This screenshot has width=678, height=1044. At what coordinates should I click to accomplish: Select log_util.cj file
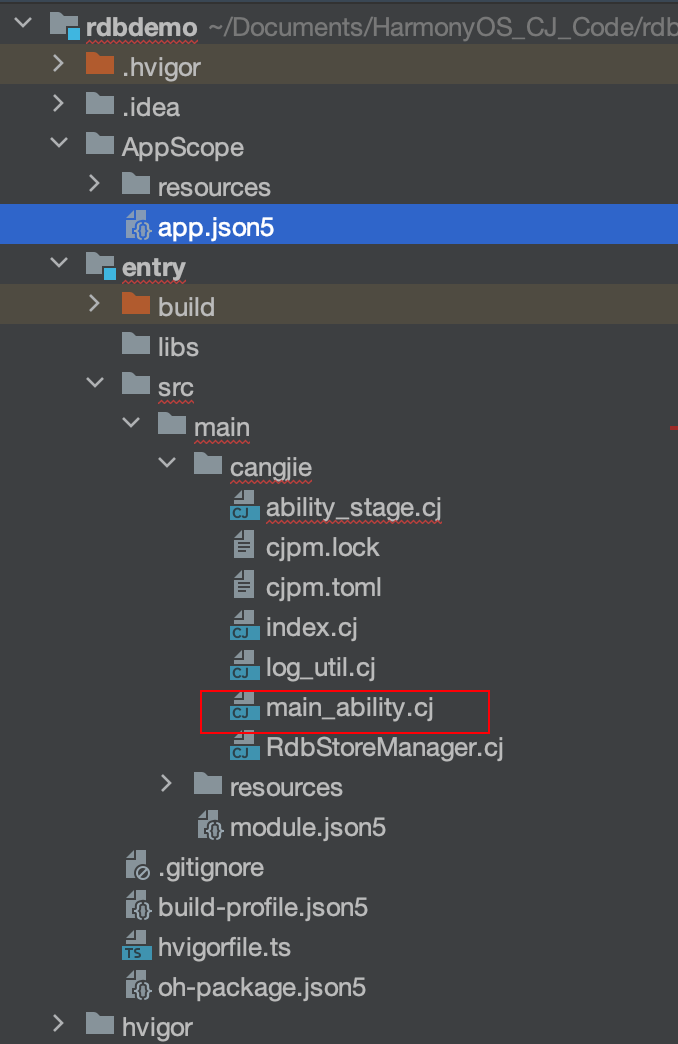tap(320, 668)
